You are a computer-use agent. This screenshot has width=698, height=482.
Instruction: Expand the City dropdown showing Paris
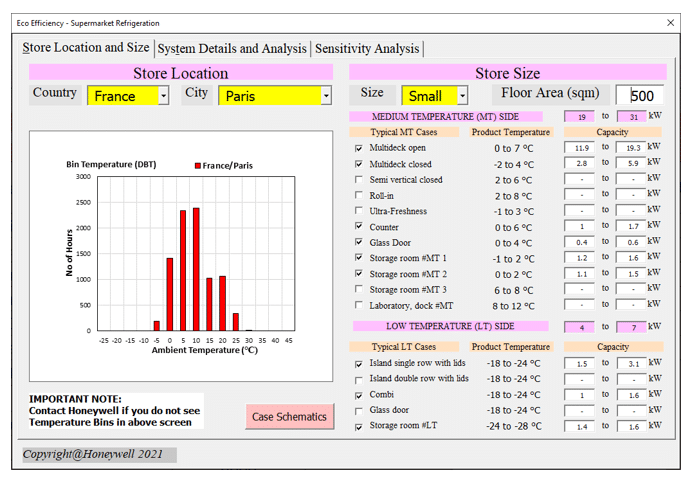[x=325, y=96]
